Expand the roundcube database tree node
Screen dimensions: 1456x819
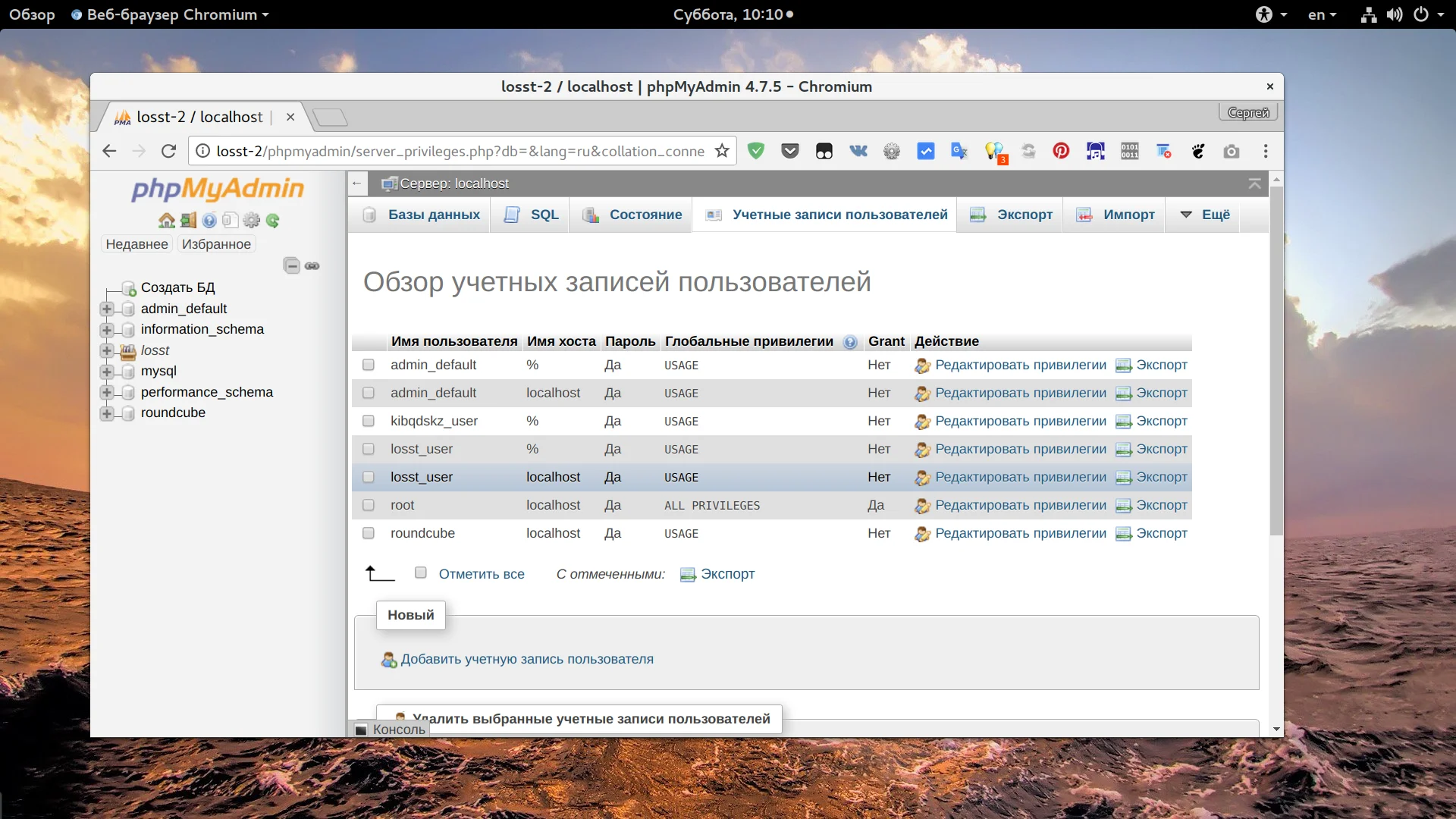coord(107,413)
